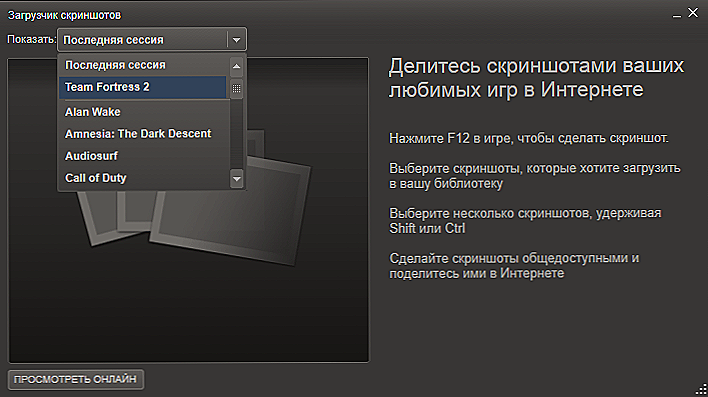Image resolution: width=708 pixels, height=397 pixels.
Task: Click the Показать label
Action: pyautogui.click(x=31, y=40)
